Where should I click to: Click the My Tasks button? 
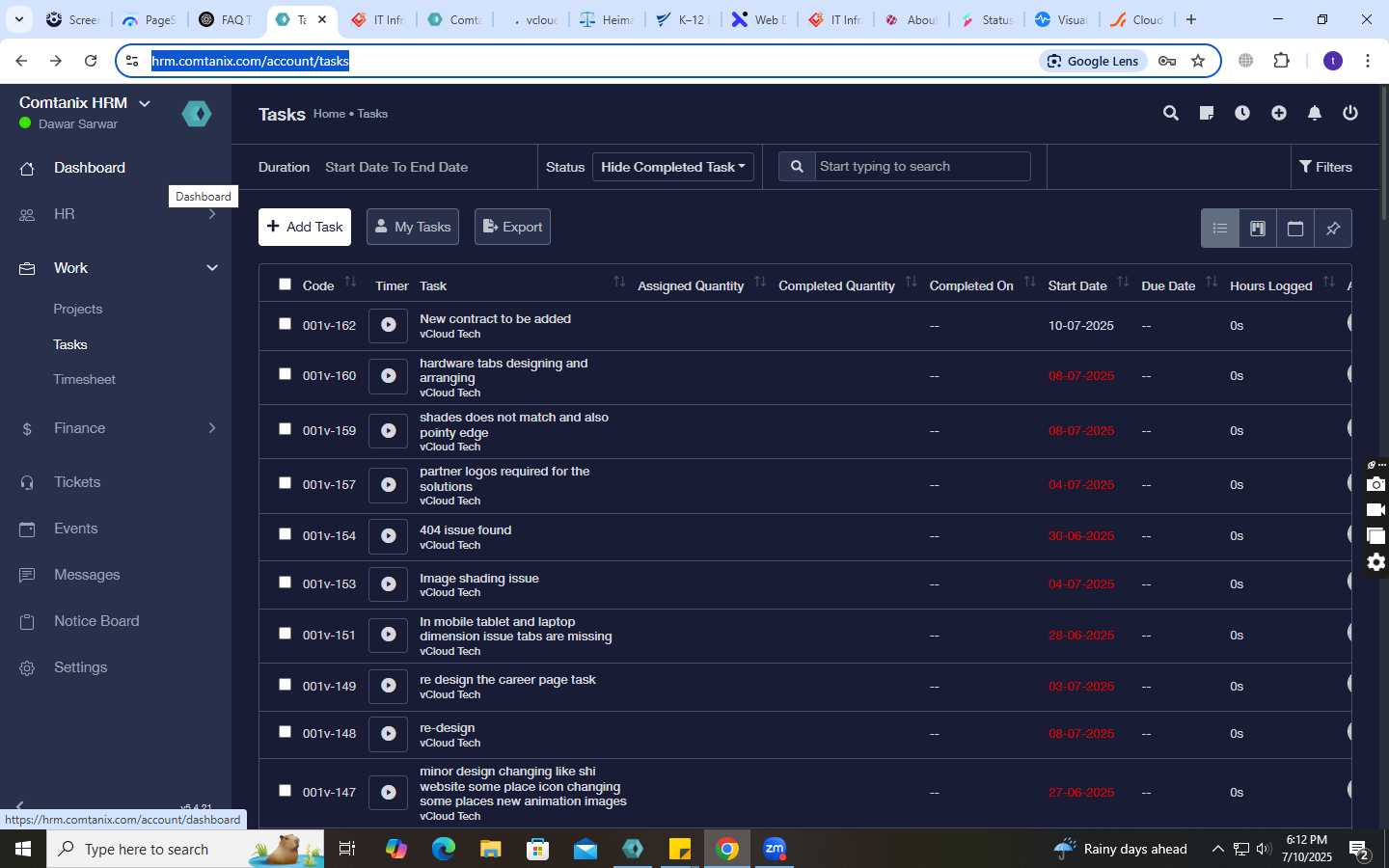(413, 227)
